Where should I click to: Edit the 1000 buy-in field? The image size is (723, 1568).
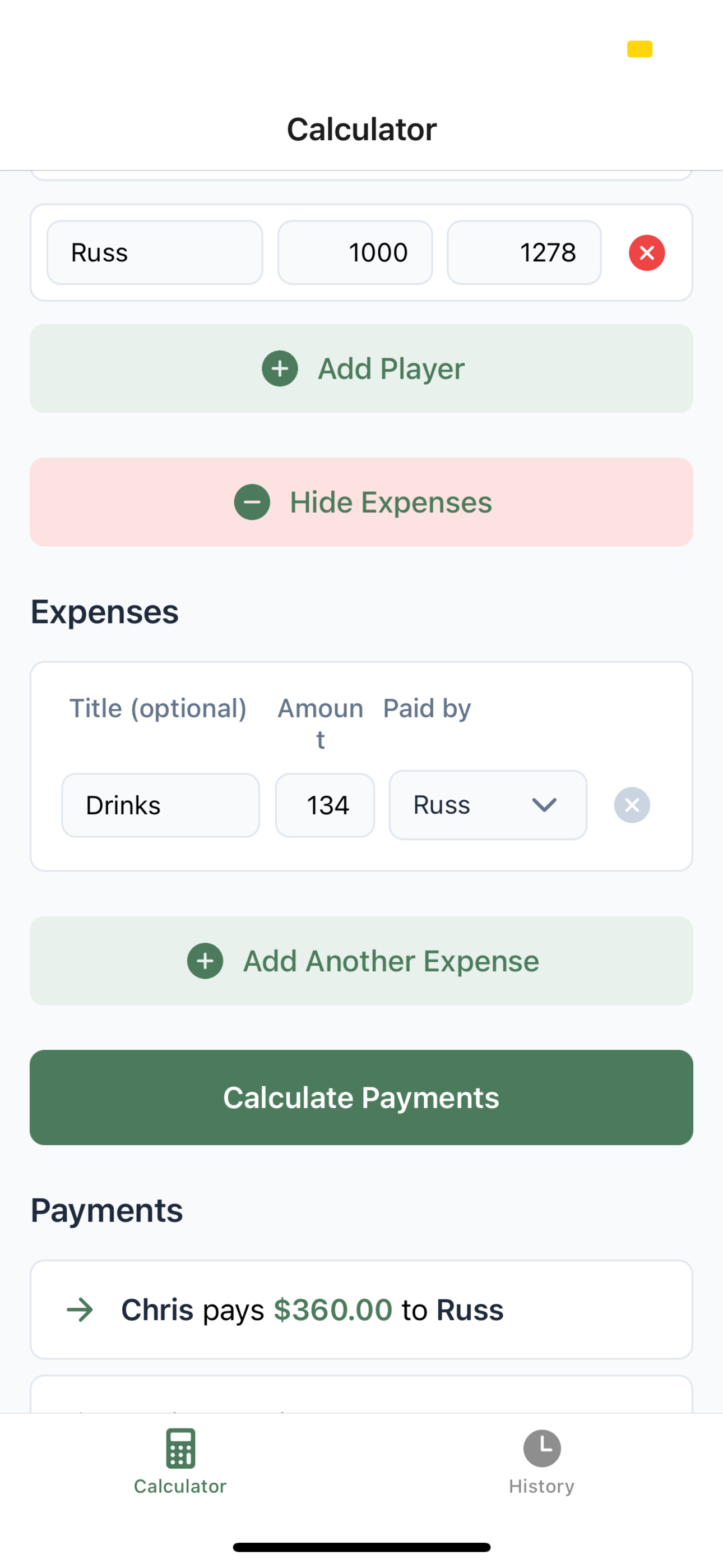pyautogui.click(x=355, y=252)
